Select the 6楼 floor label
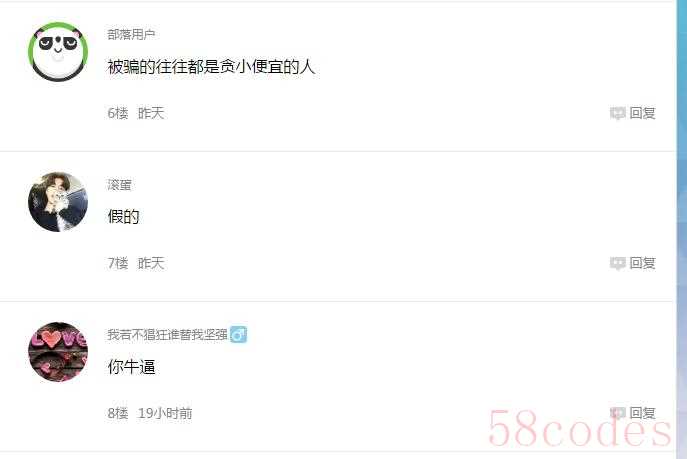Viewport: 687px width, 459px height. (118, 113)
